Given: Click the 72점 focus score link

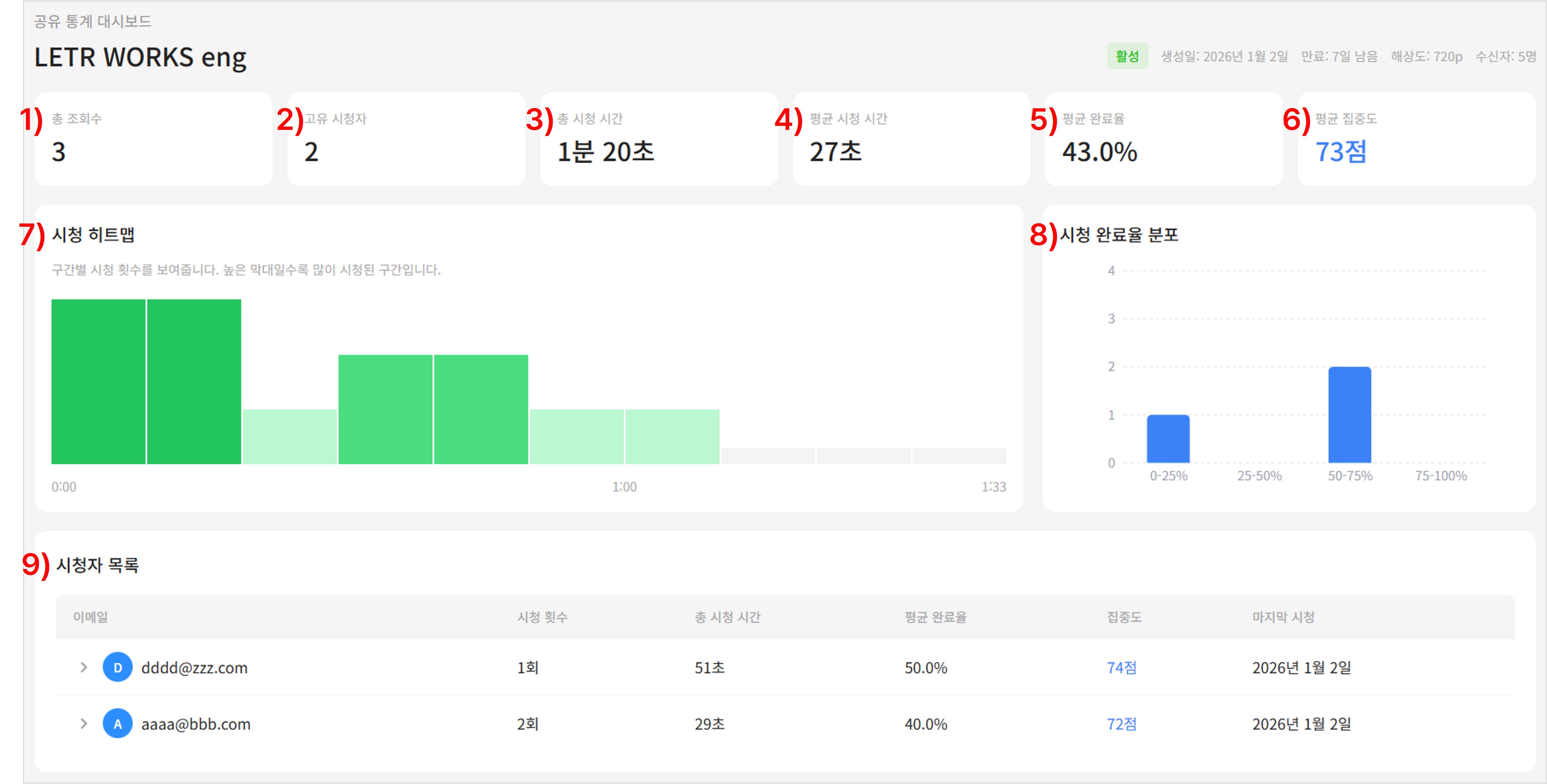Looking at the screenshot, I should click(1121, 723).
